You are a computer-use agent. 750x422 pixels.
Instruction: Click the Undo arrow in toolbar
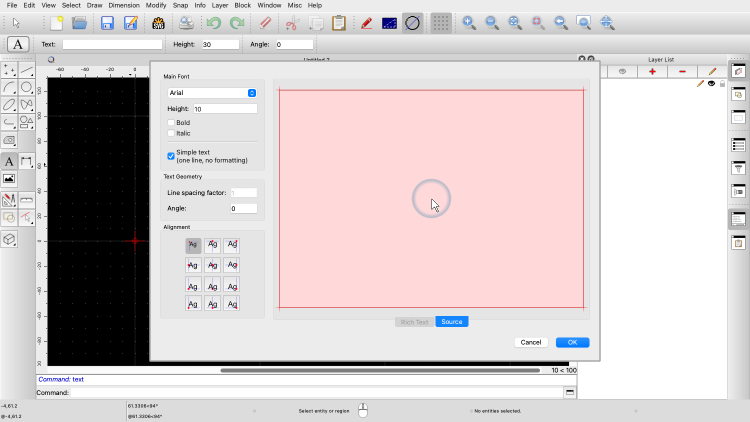click(213, 22)
